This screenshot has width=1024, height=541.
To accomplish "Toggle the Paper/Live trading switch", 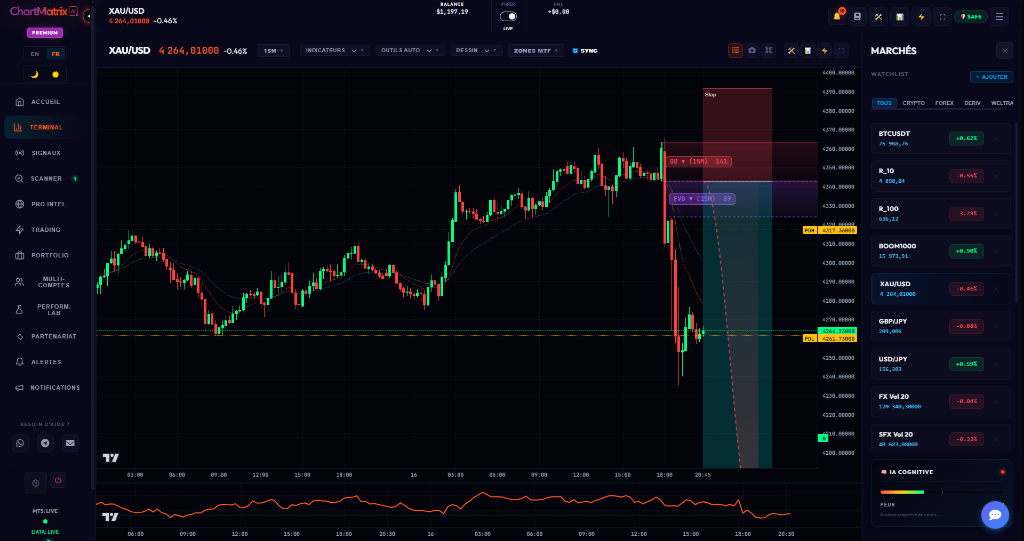I will coord(508,16).
